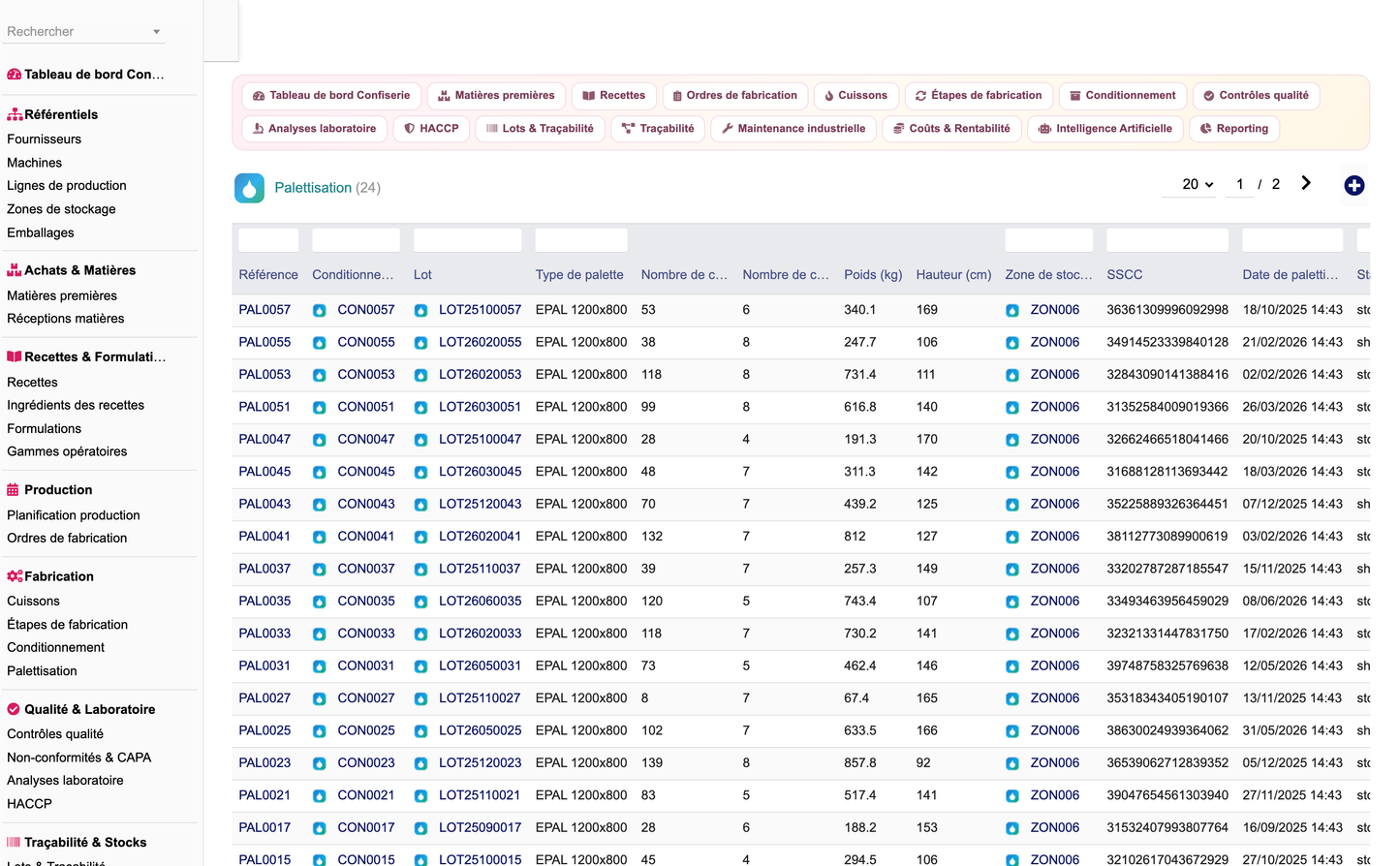Switch to the Cuissons tab
Image resolution: width=1400 pixels, height=866 pixels.
(x=856, y=95)
